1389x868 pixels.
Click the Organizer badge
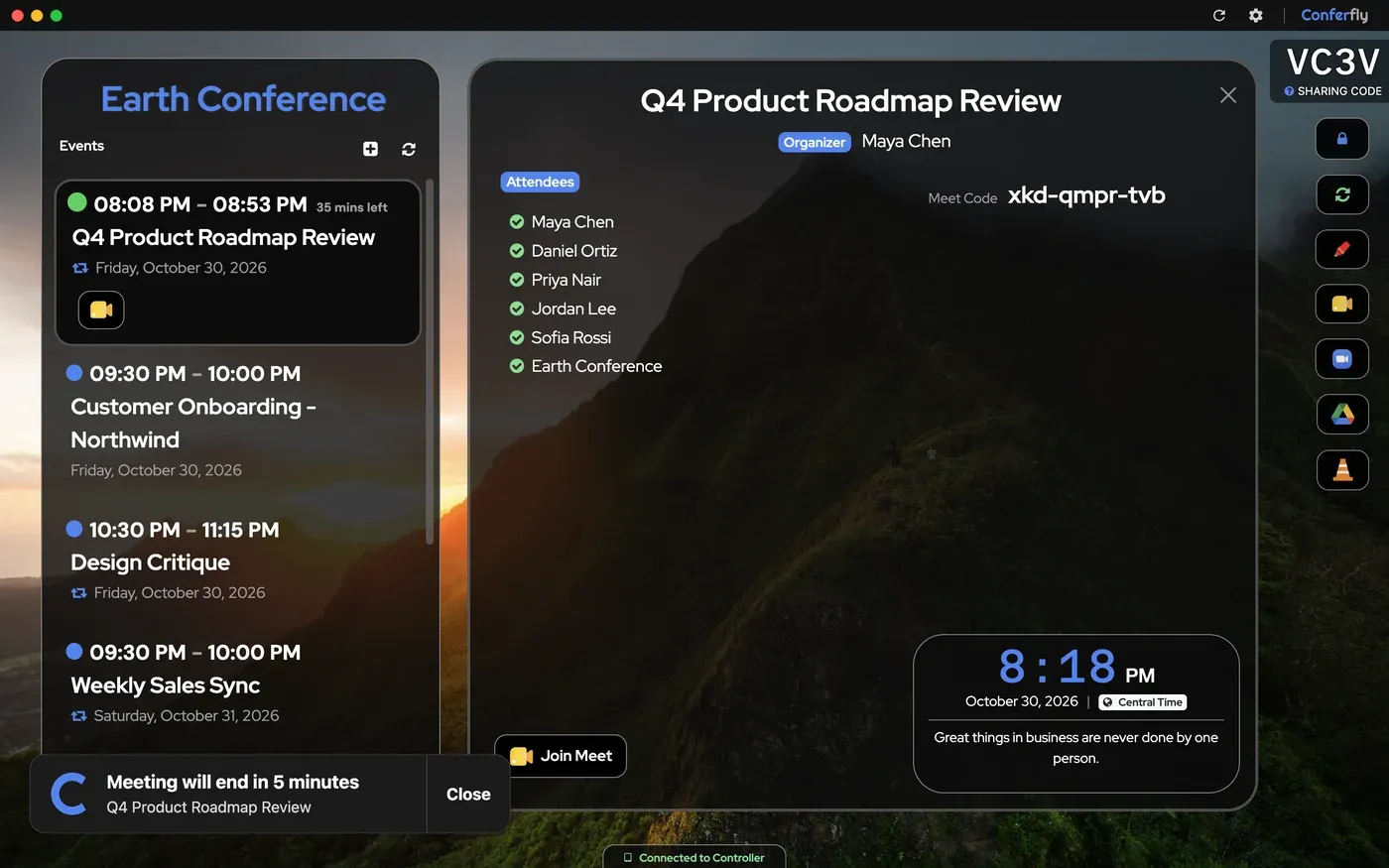click(815, 142)
